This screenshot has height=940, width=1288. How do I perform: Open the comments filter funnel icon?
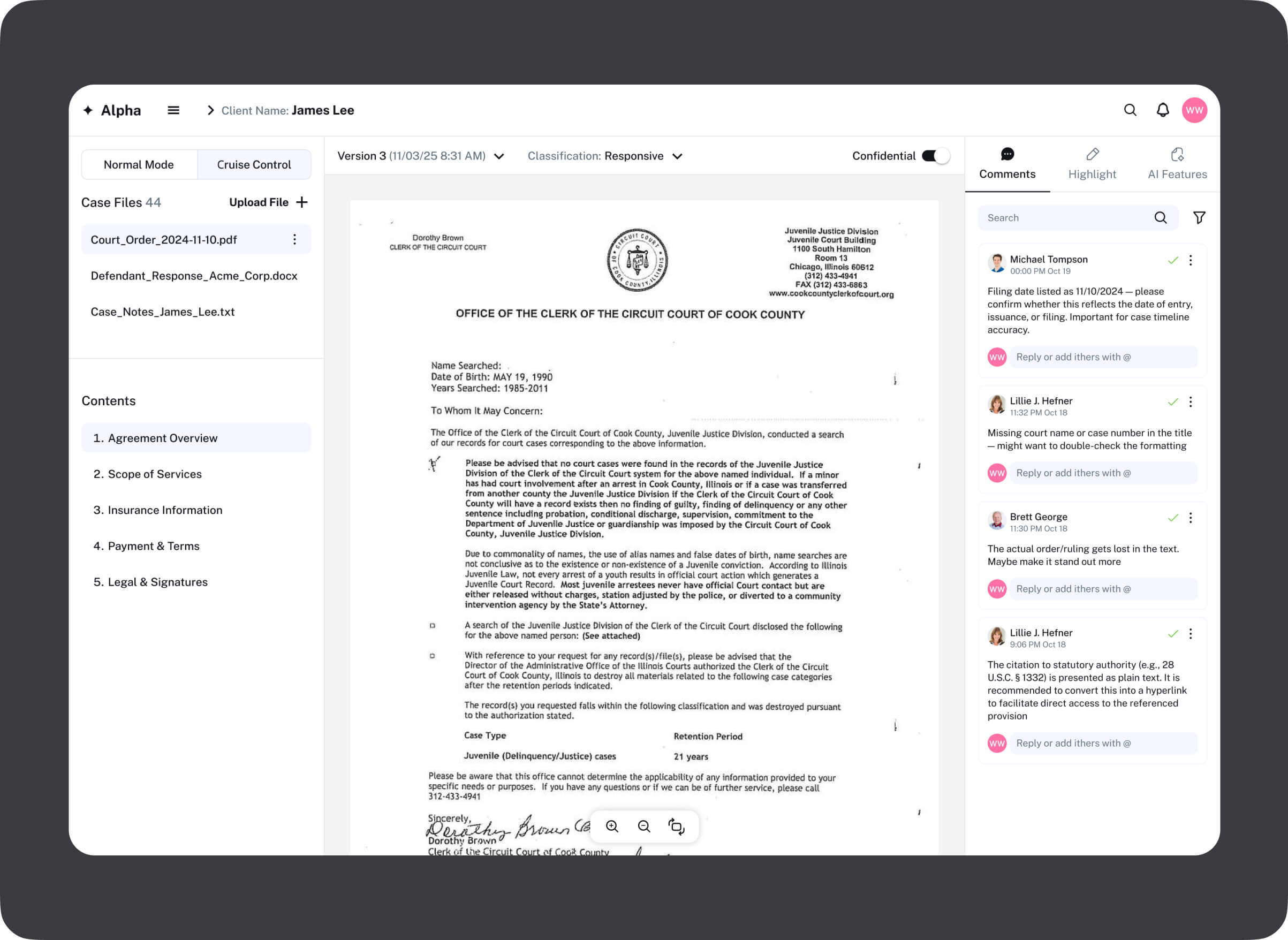coord(1199,217)
